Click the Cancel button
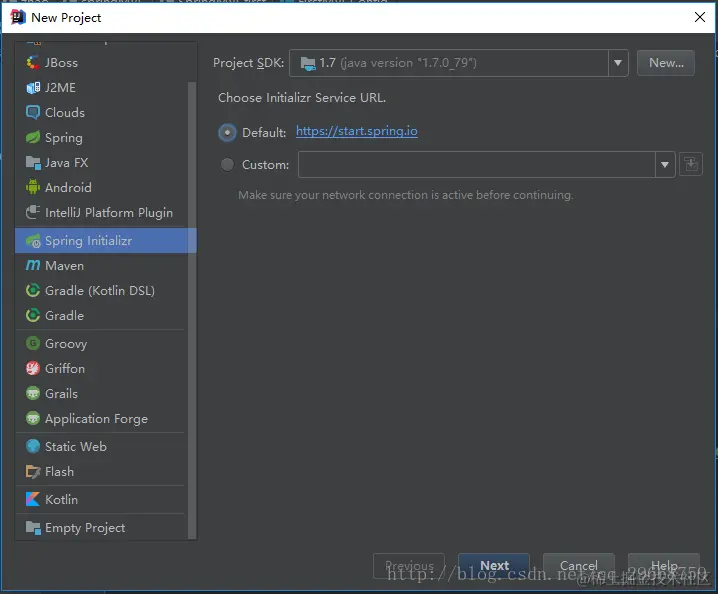This screenshot has width=718, height=594. [x=579, y=566]
